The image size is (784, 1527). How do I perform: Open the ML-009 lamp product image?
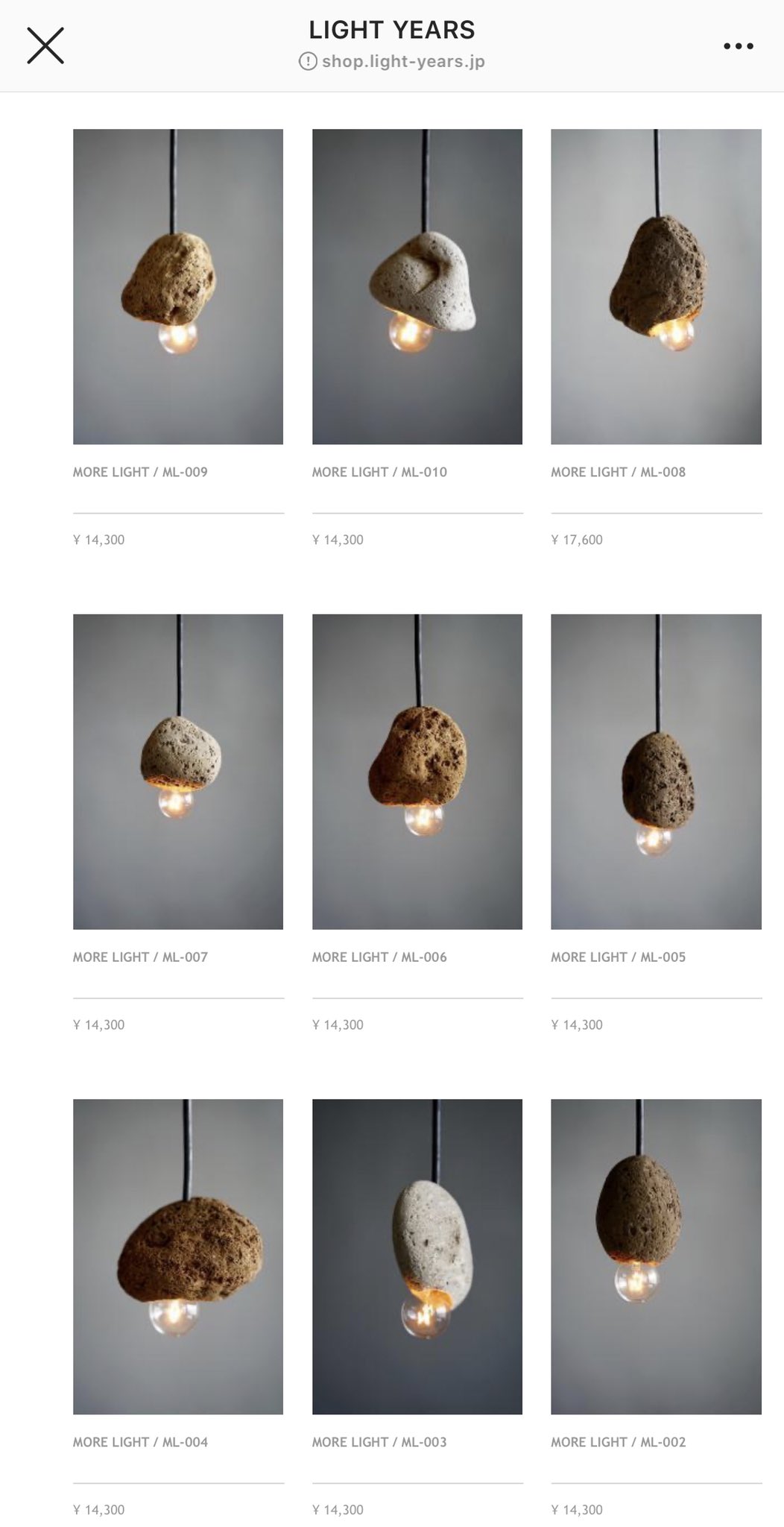pyautogui.click(x=178, y=286)
